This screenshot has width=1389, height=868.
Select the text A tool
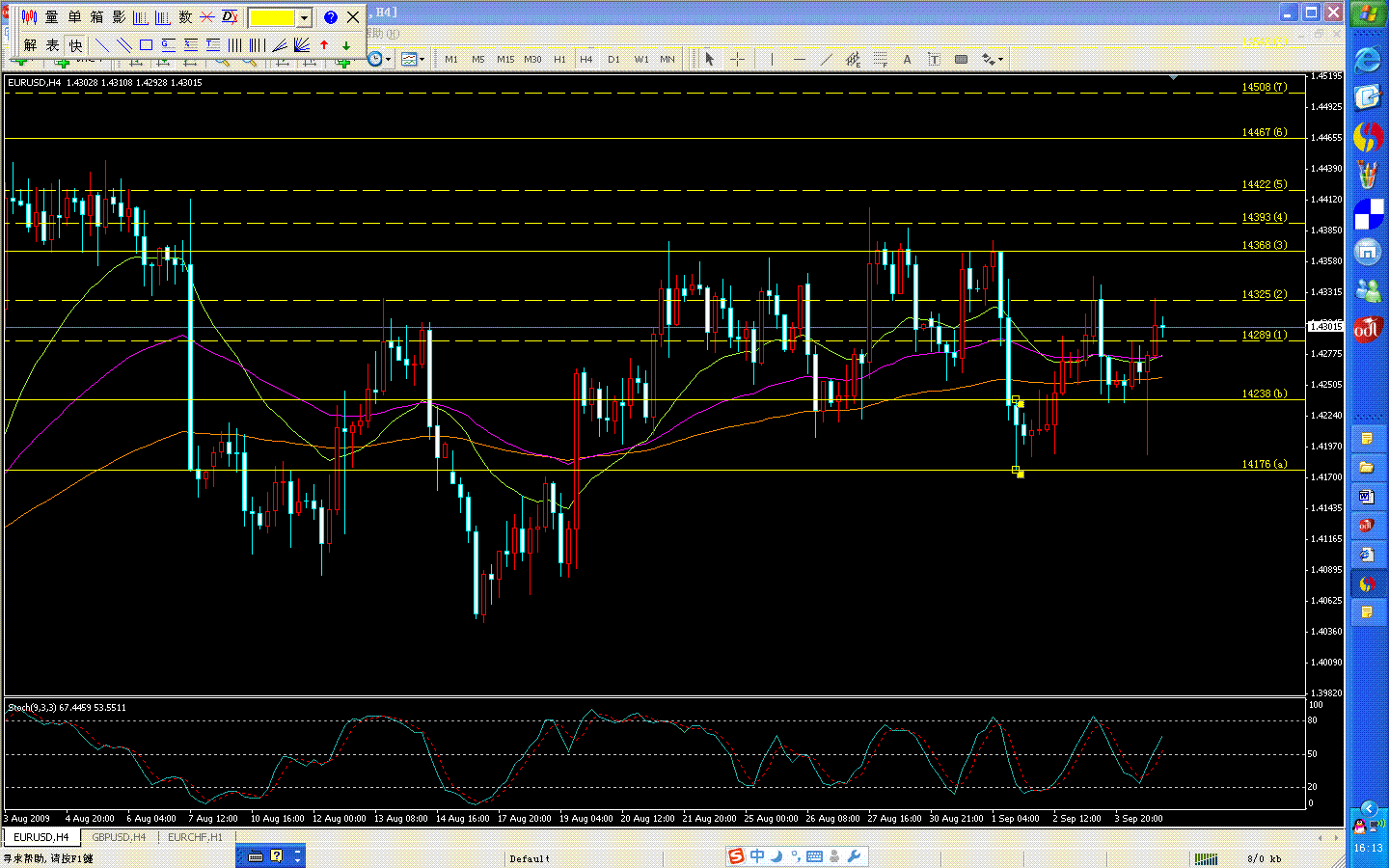tap(907, 60)
